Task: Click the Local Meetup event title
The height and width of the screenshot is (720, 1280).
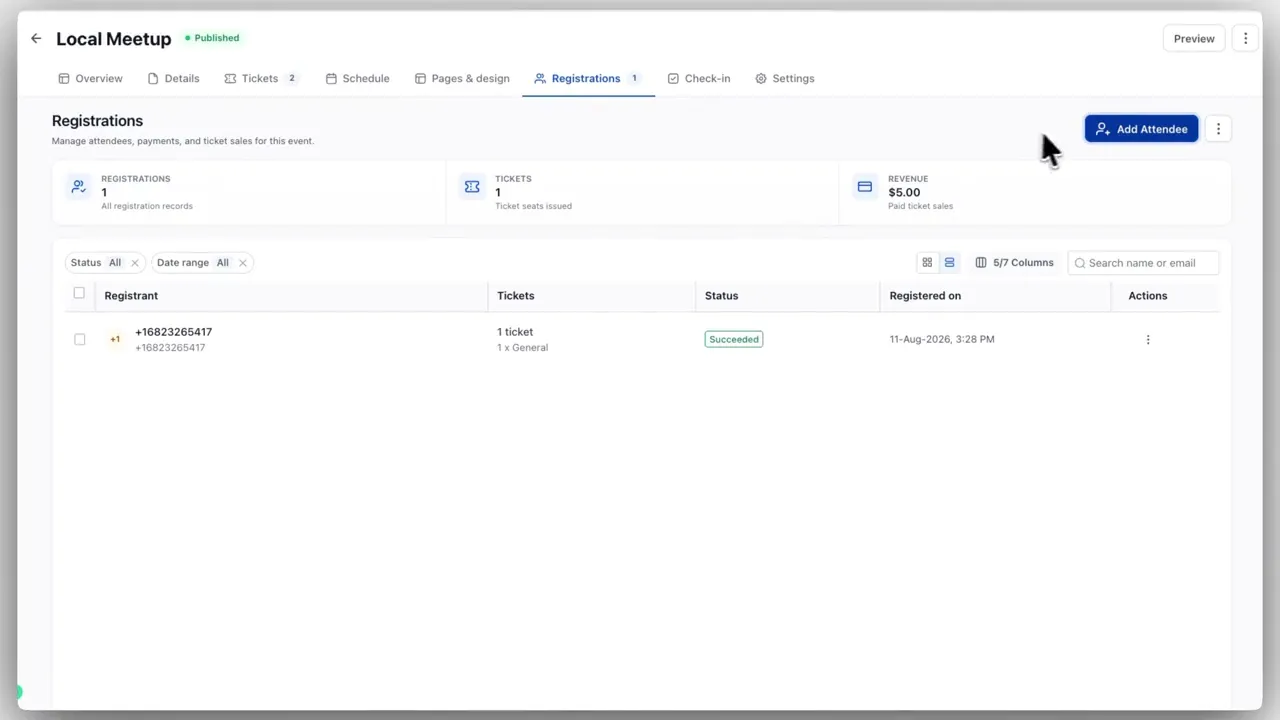Action: click(114, 39)
